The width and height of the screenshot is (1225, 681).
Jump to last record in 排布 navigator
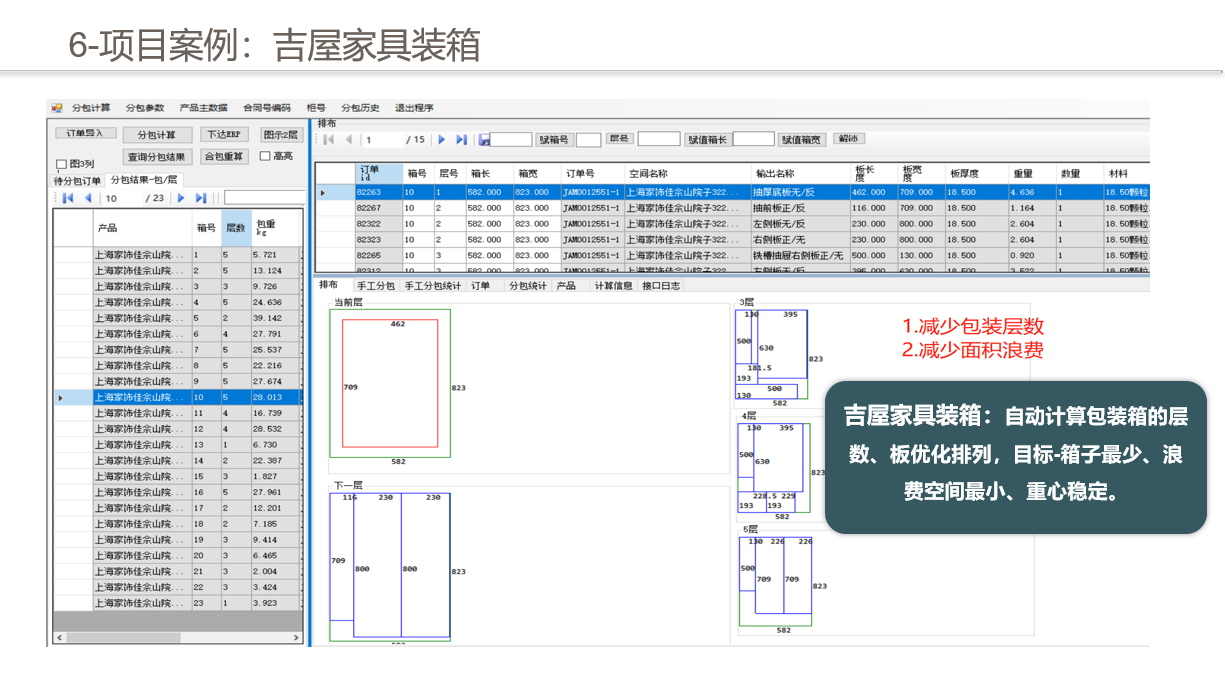pos(461,140)
